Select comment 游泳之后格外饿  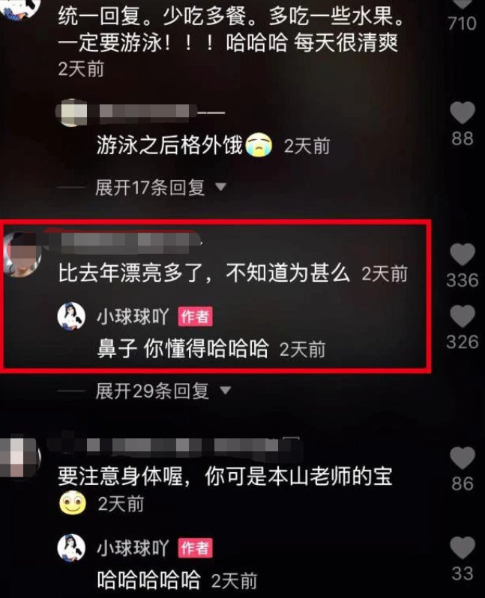(x=170, y=145)
